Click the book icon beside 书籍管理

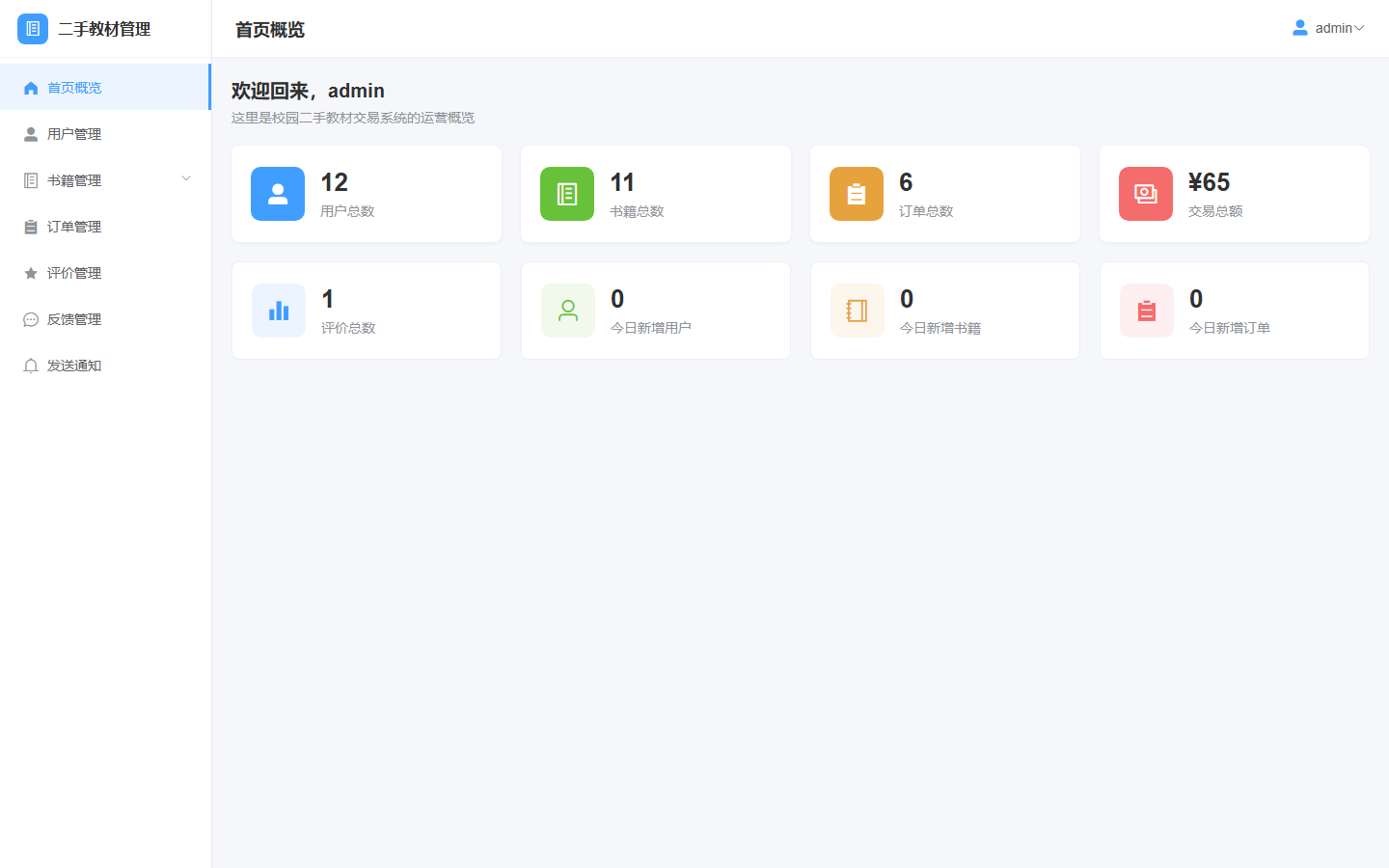click(x=31, y=180)
